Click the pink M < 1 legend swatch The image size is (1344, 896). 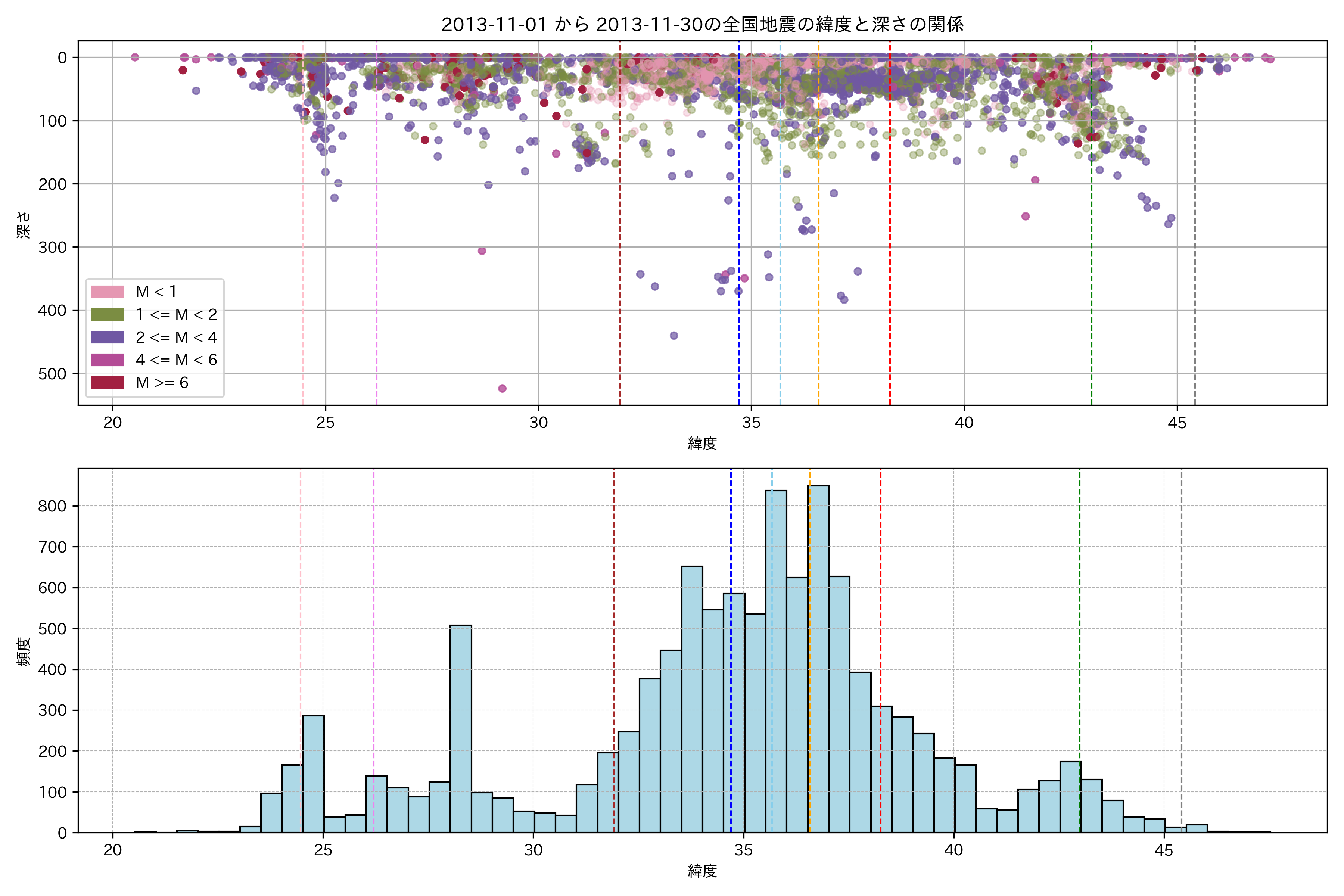(x=108, y=292)
